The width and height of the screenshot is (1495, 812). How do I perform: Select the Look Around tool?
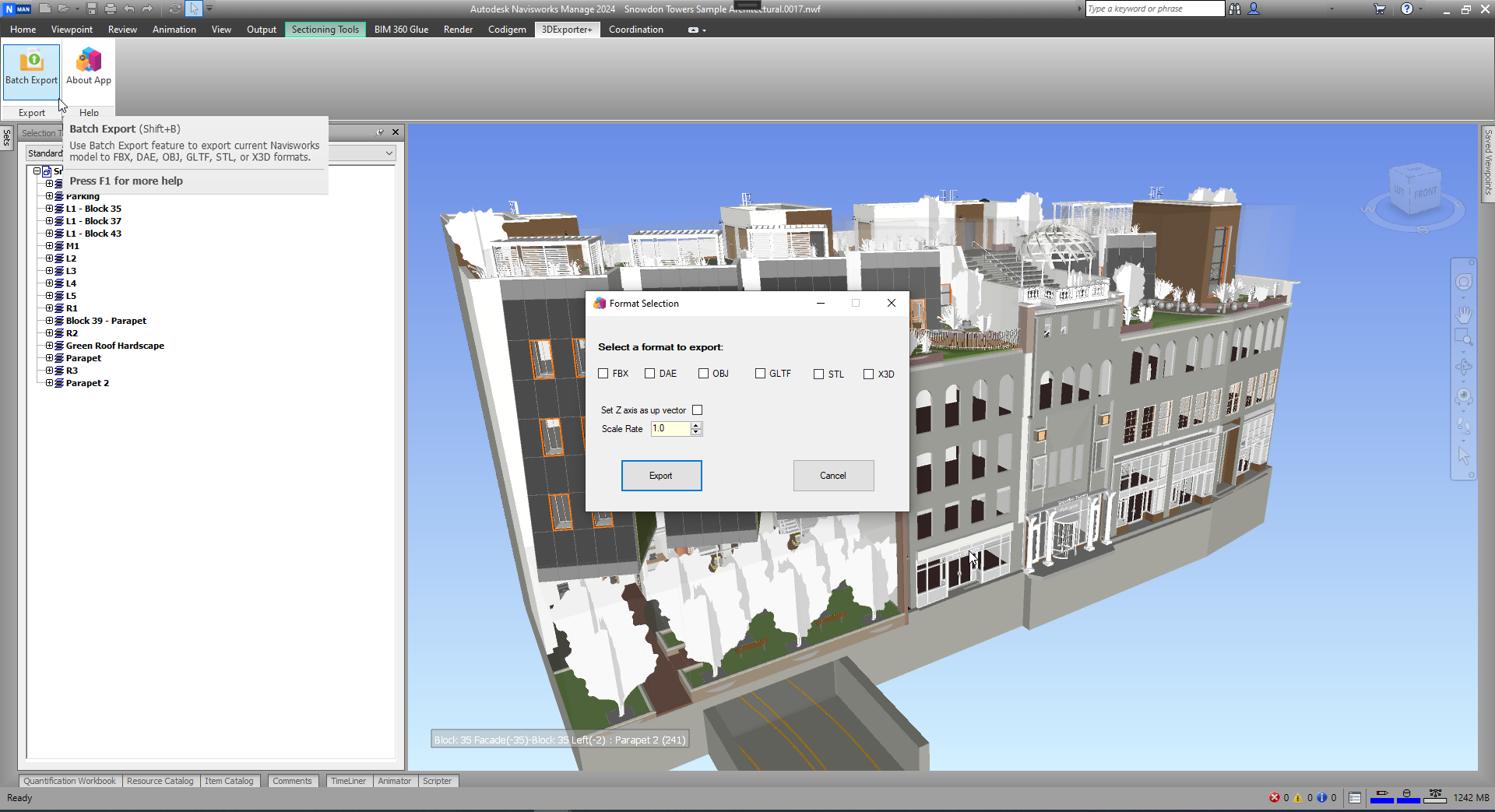coord(1464,396)
